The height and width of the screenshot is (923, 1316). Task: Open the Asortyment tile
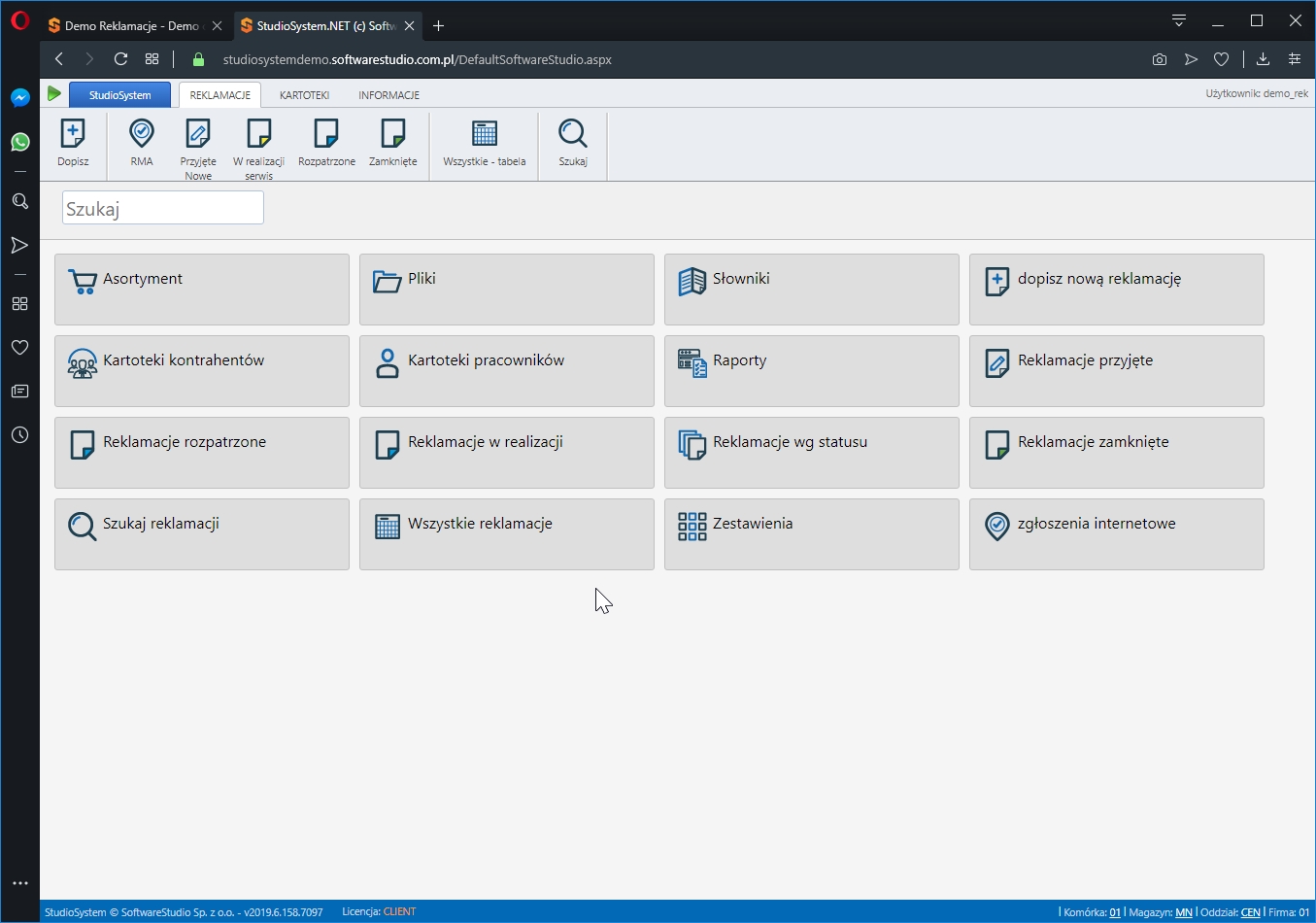click(x=202, y=290)
